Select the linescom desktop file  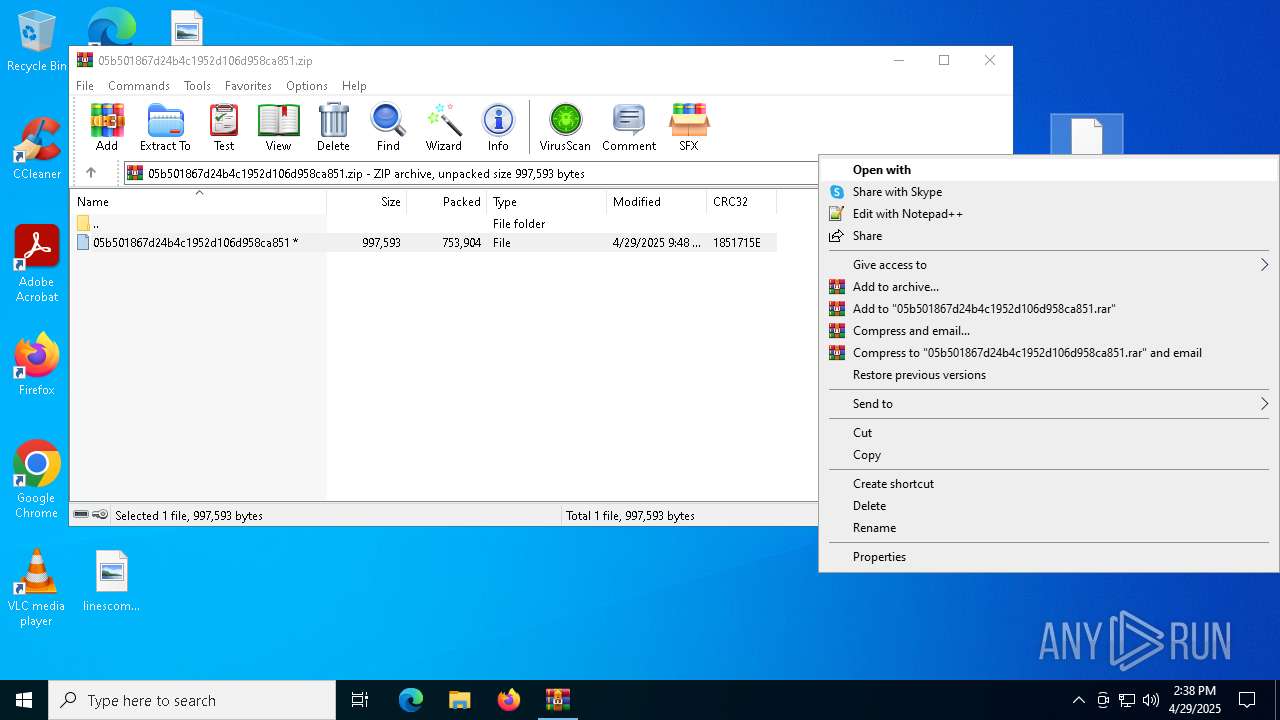click(x=111, y=581)
